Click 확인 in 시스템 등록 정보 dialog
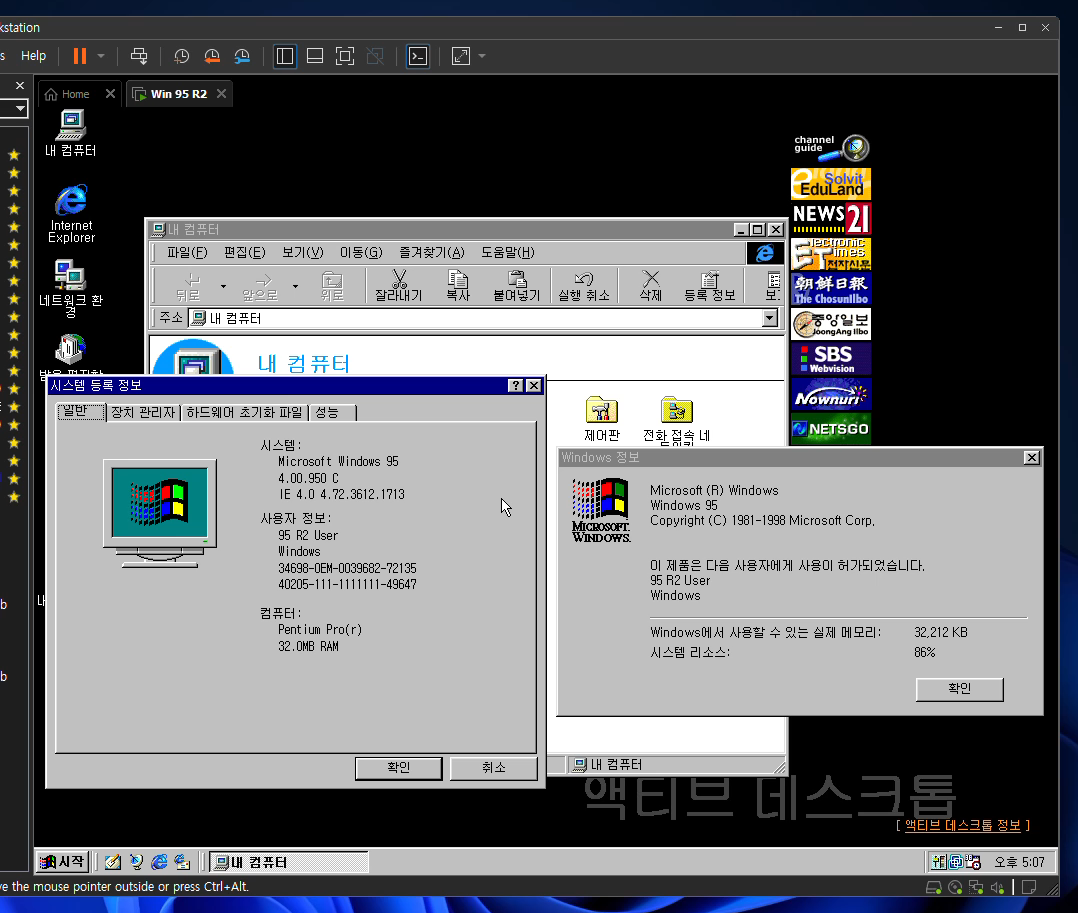Screen dimensions: 1078x913 (399, 768)
